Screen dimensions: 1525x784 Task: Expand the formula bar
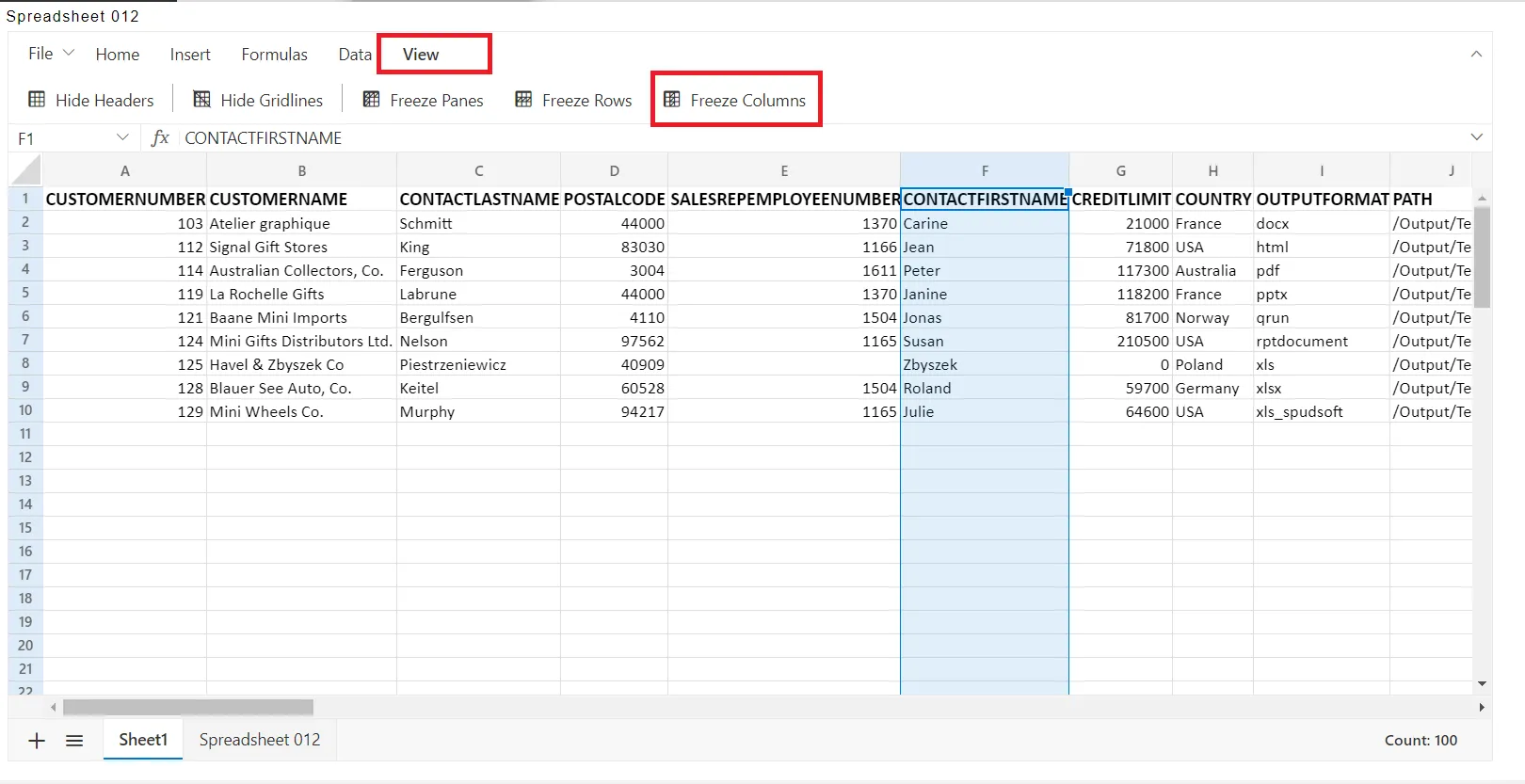coord(1476,137)
